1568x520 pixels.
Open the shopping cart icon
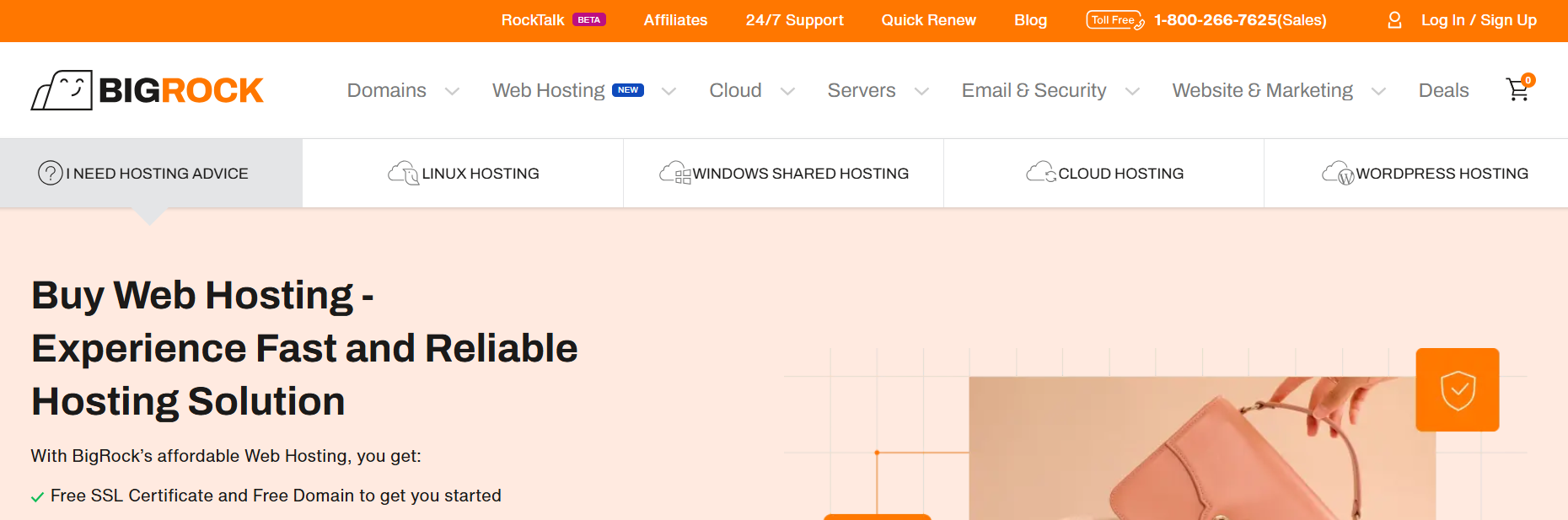[1517, 90]
